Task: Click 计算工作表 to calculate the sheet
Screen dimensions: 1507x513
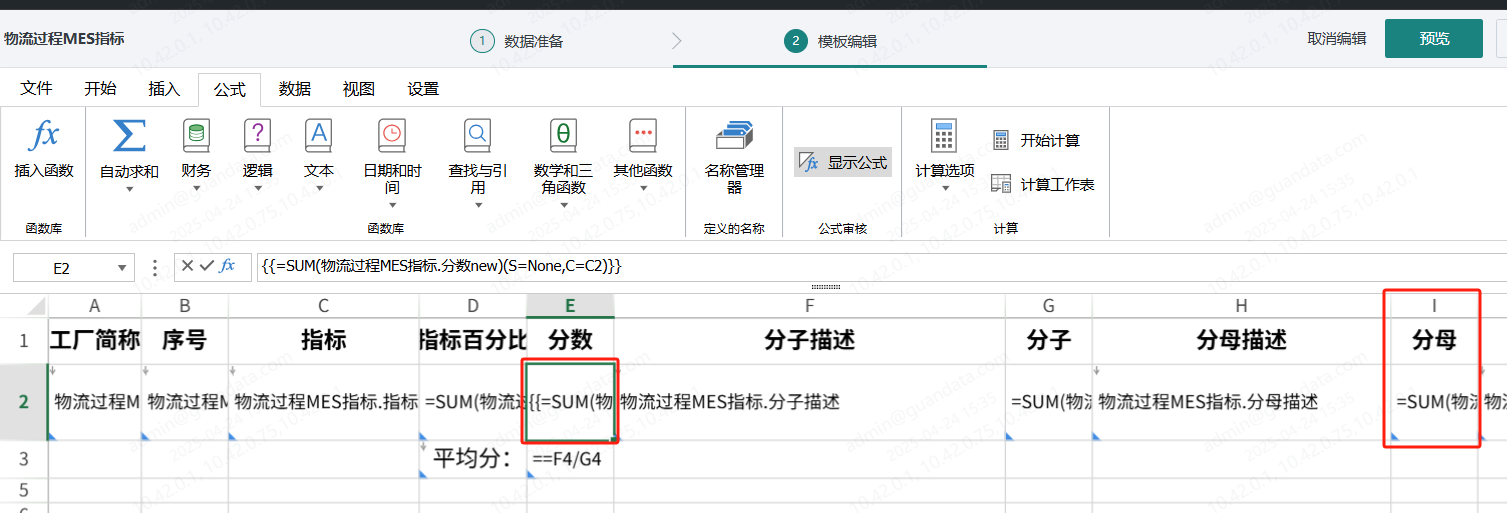Action: (x=1043, y=184)
